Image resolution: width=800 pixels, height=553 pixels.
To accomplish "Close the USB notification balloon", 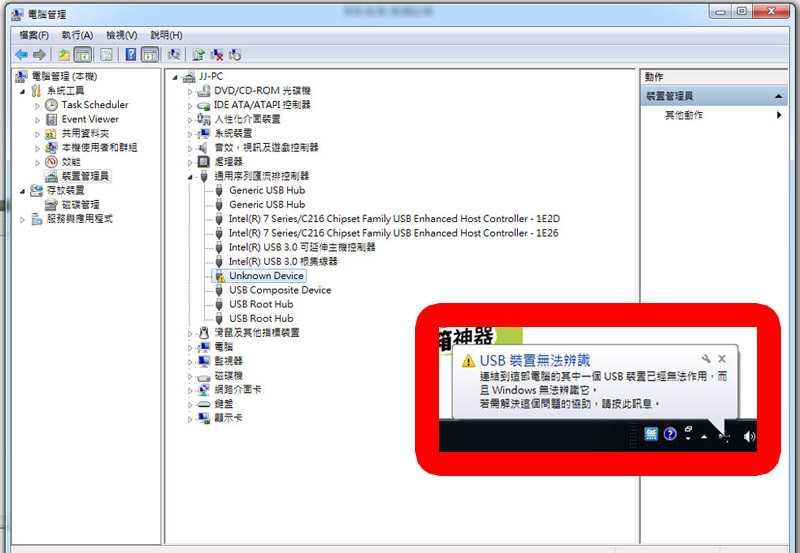I will [x=722, y=359].
